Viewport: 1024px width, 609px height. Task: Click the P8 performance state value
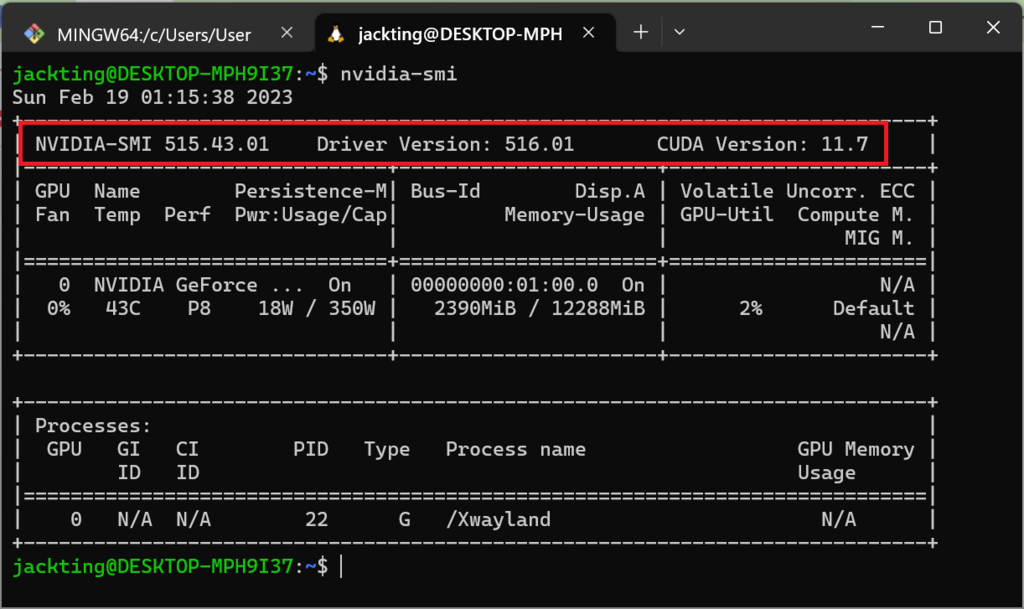(x=199, y=308)
